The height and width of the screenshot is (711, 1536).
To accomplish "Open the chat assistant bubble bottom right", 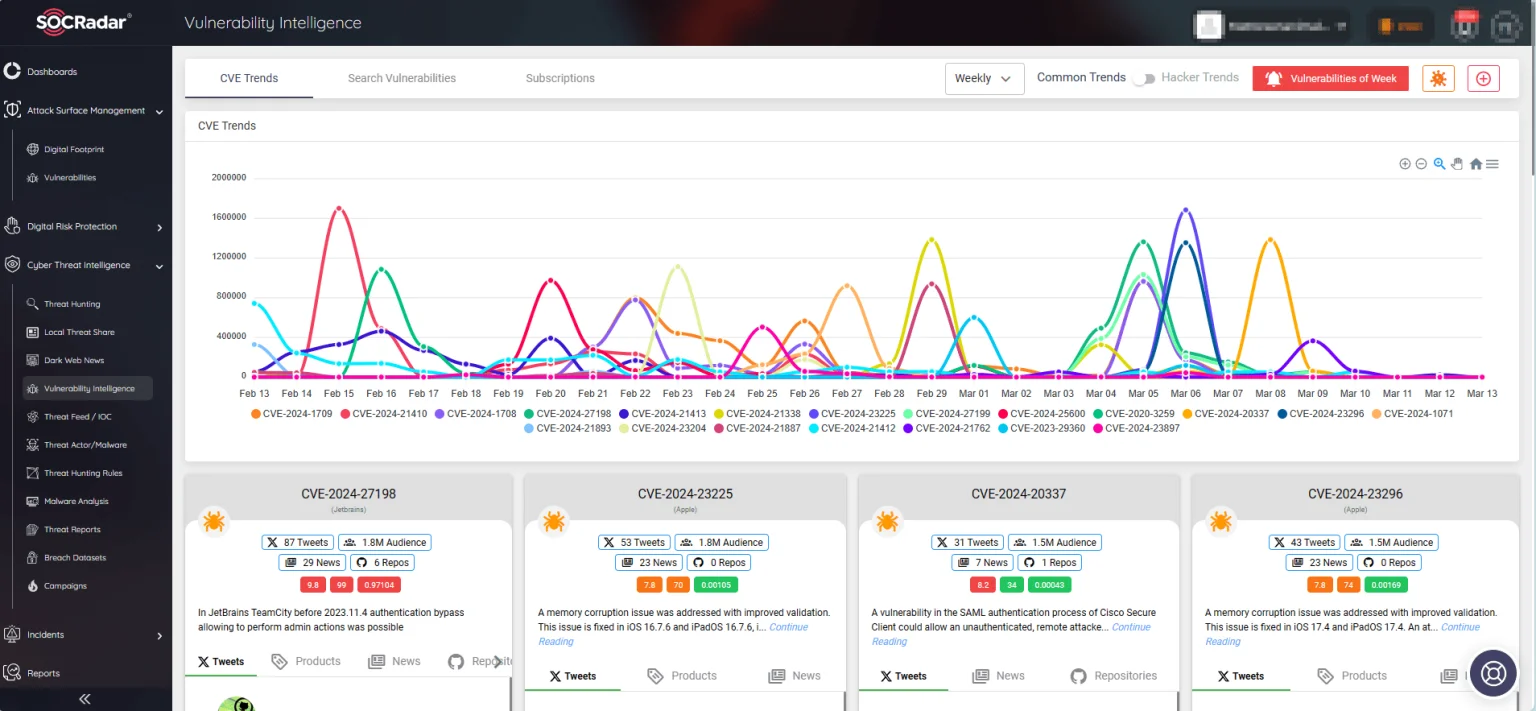I will coord(1492,673).
